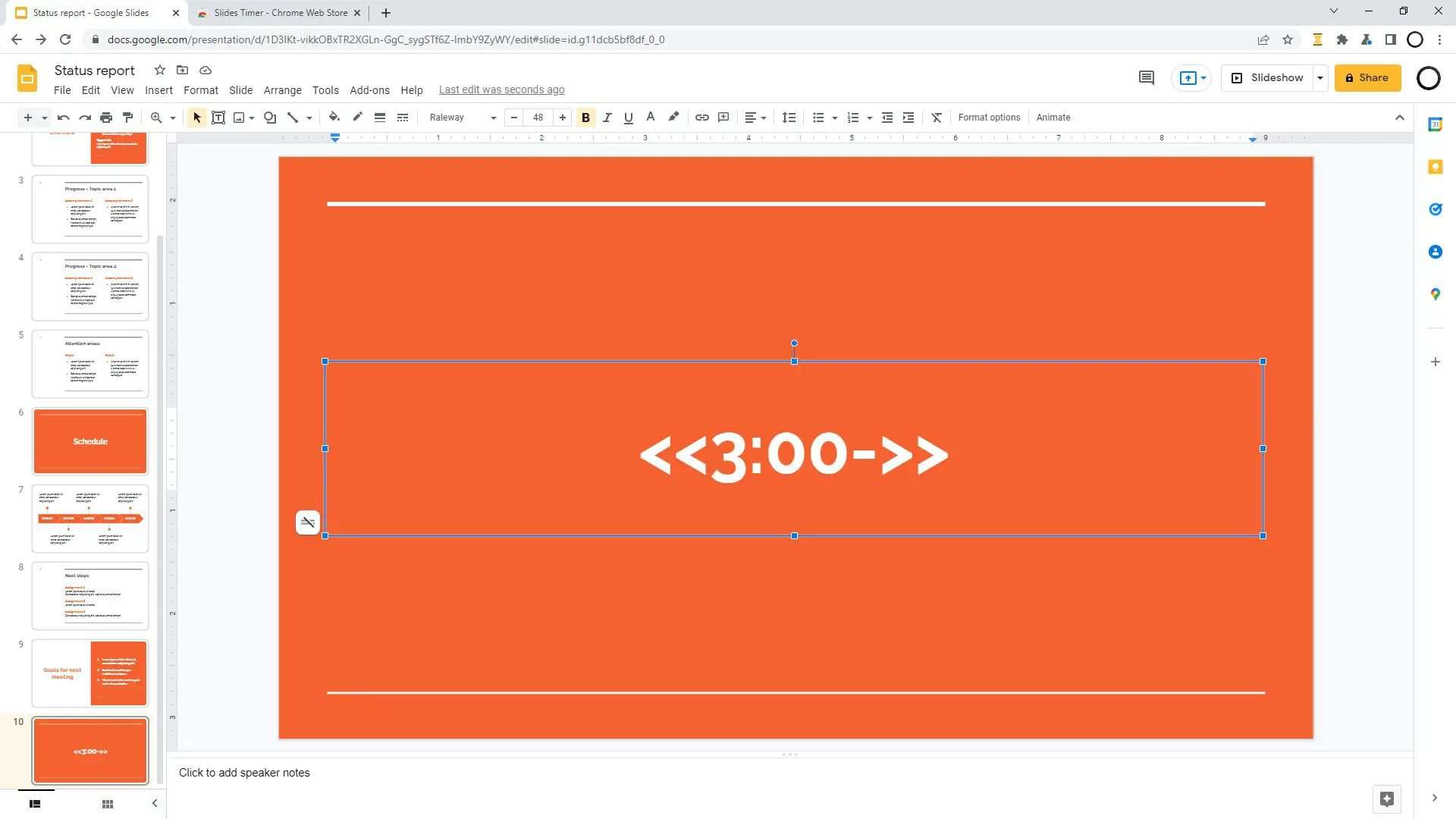The image size is (1456, 819).
Task: Select the Italic formatting icon
Action: (607, 117)
